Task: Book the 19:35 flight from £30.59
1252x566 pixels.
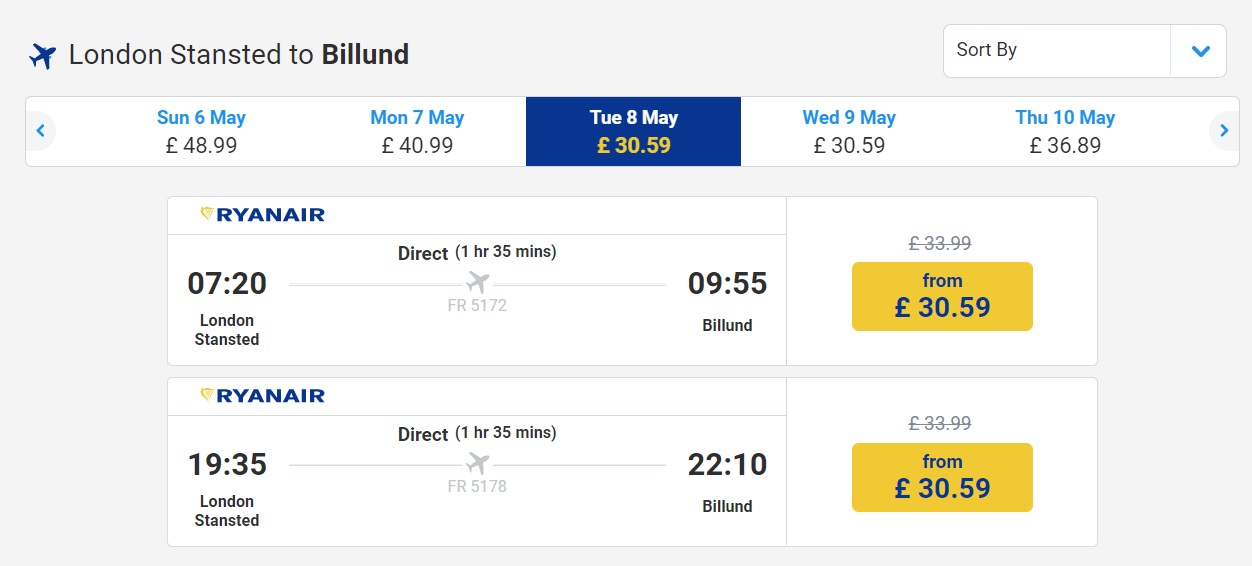Action: click(x=942, y=477)
